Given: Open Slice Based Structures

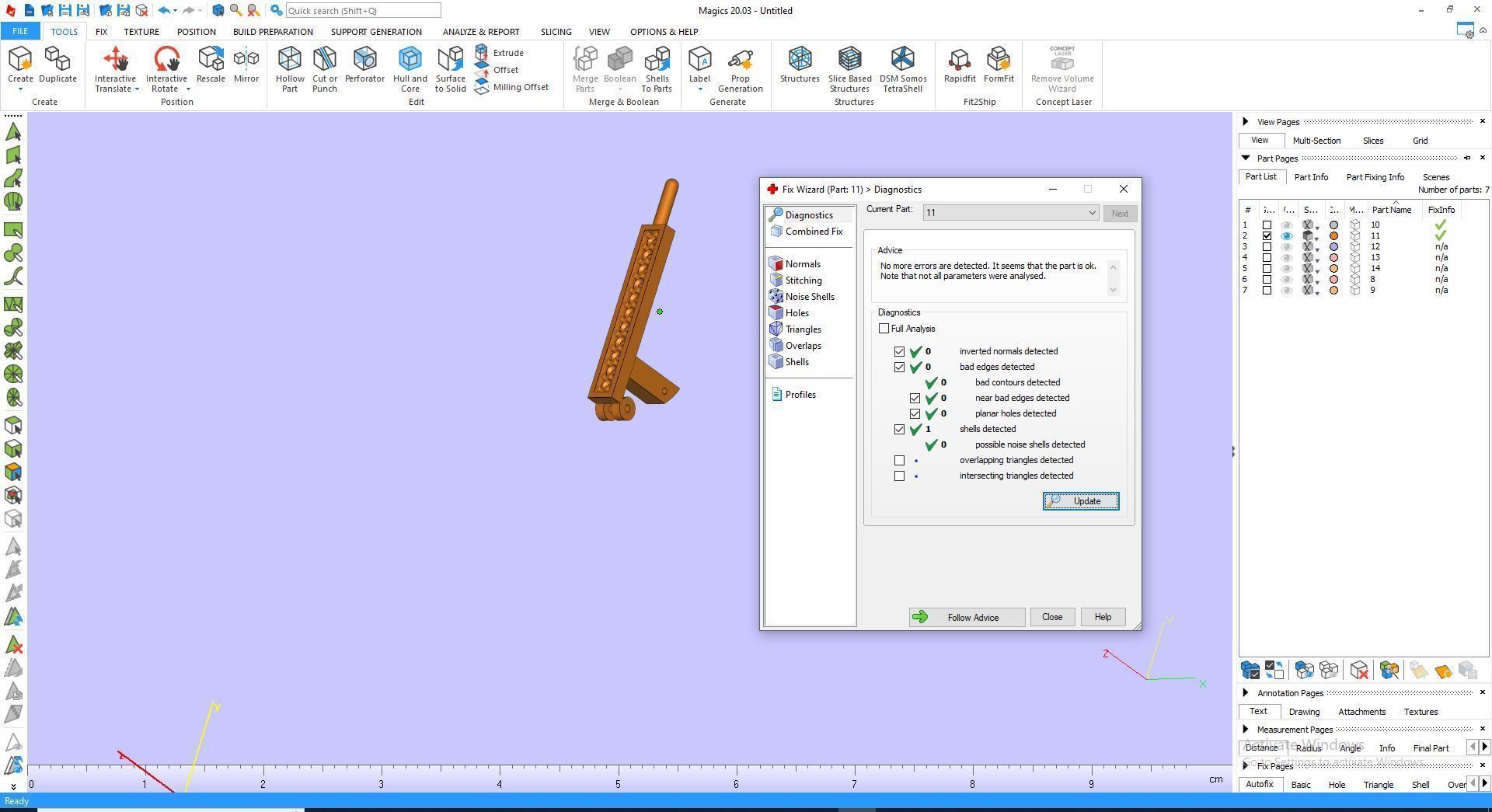Looking at the screenshot, I should tap(849, 69).
